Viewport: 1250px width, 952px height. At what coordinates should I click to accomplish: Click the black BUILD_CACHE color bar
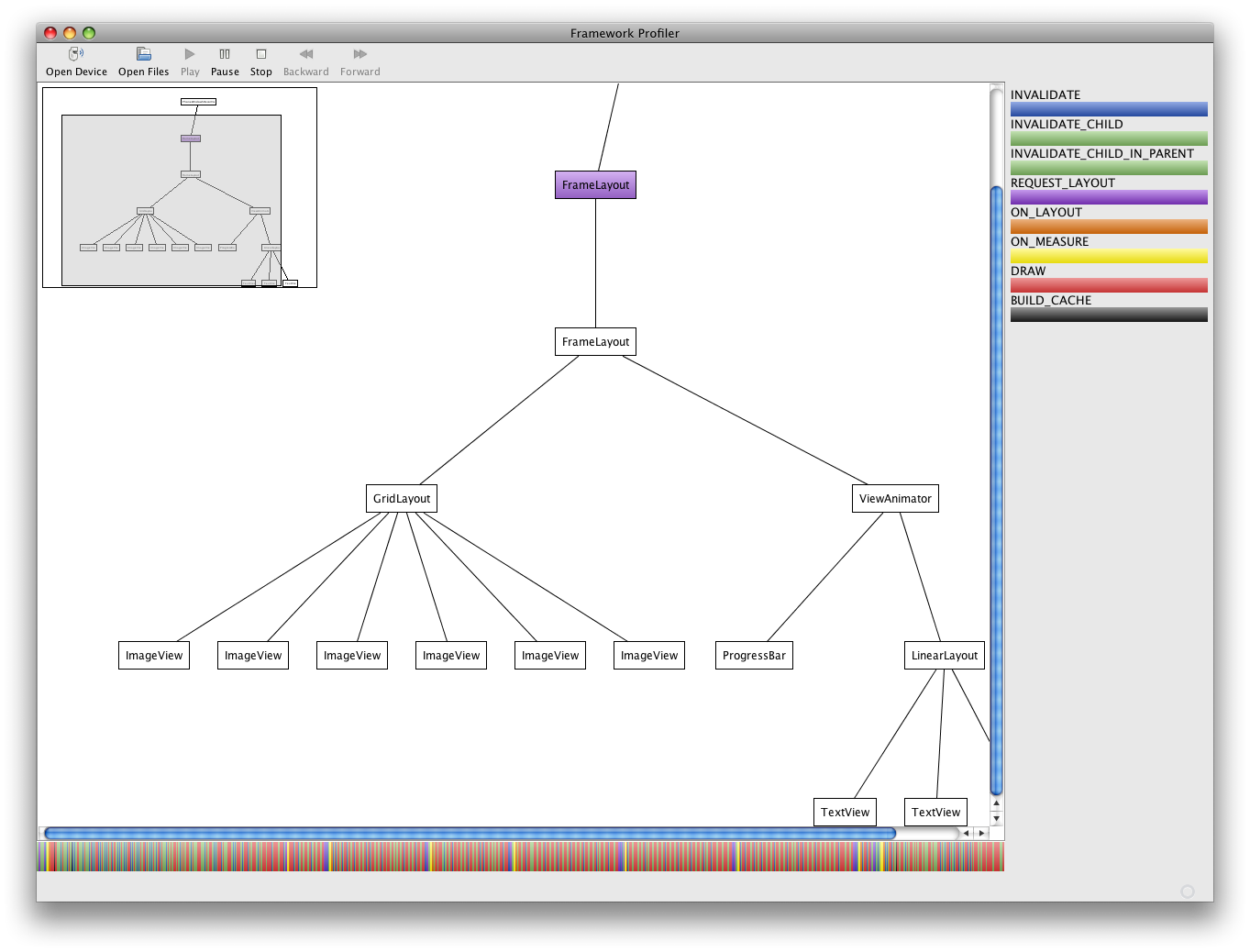click(x=1109, y=315)
